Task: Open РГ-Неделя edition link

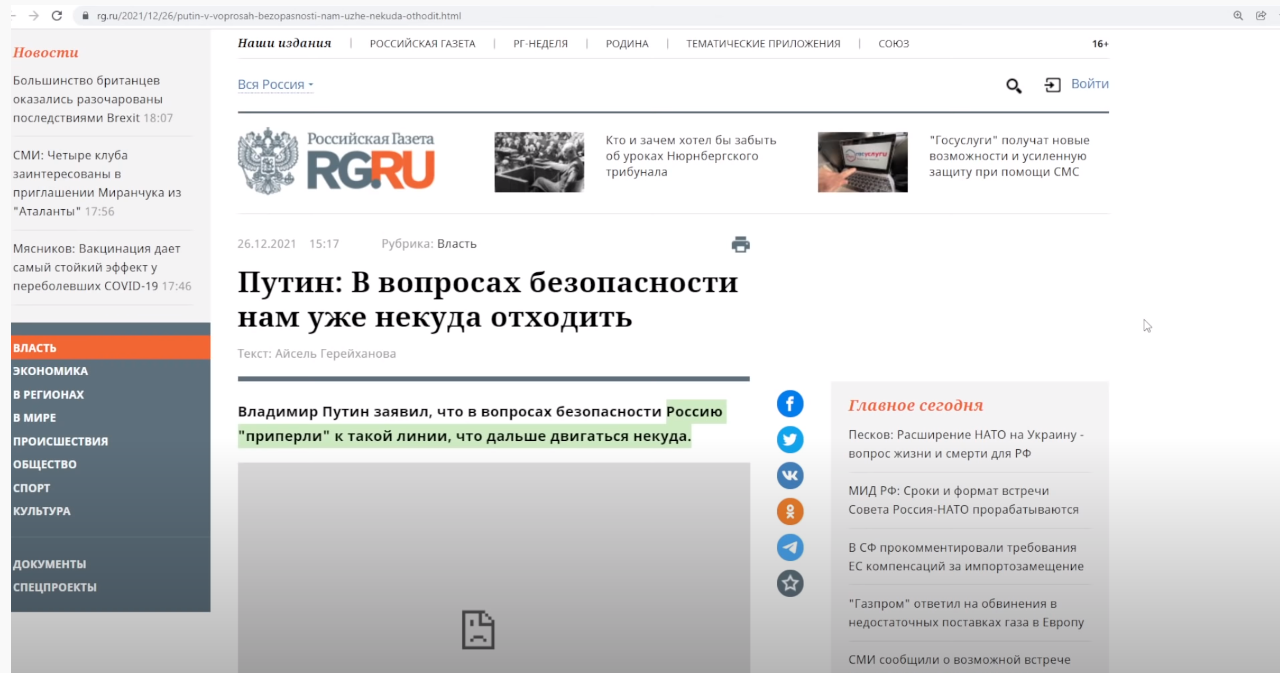Action: pos(541,44)
